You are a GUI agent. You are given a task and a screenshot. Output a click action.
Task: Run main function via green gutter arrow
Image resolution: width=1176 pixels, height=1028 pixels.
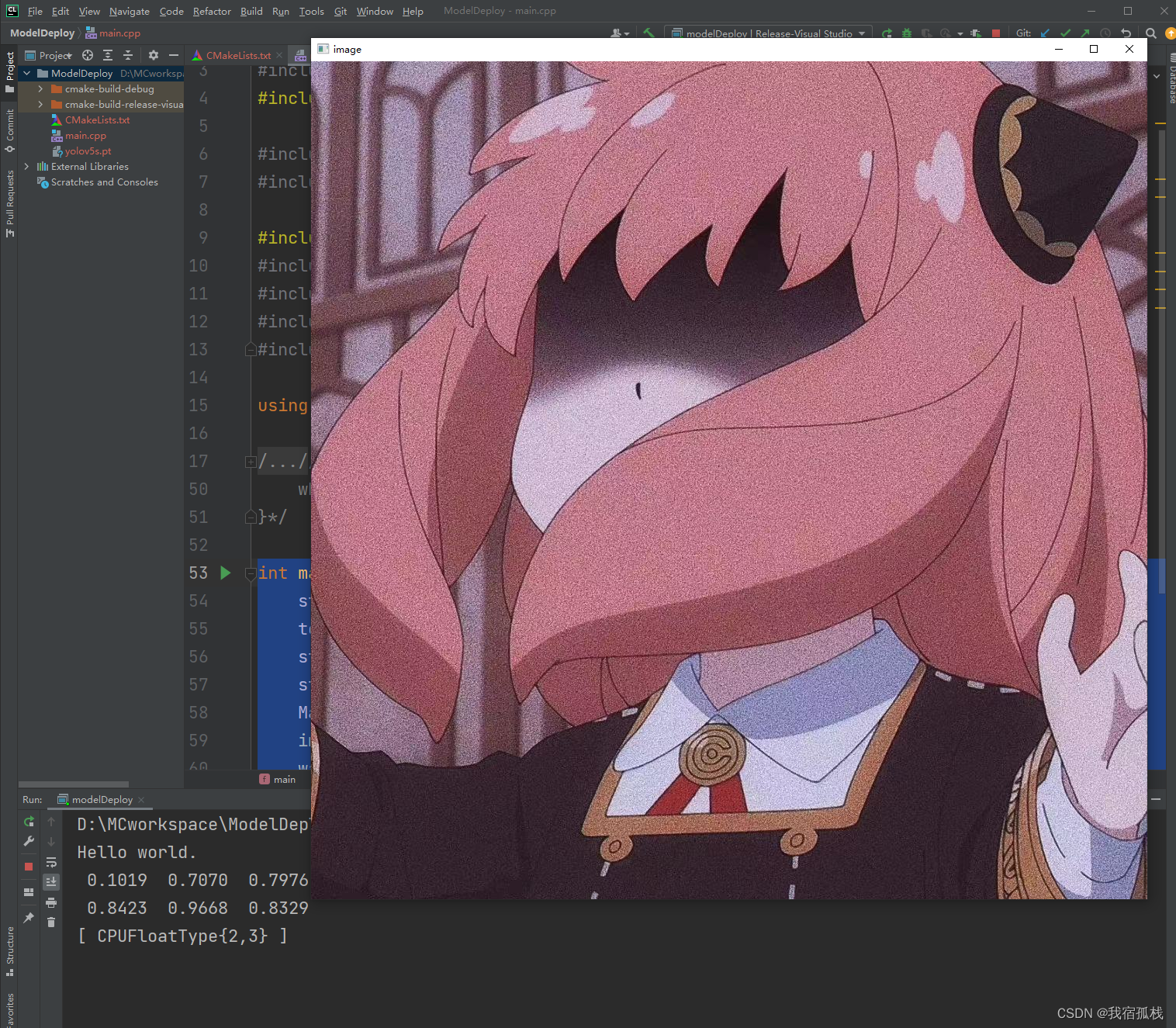click(225, 573)
